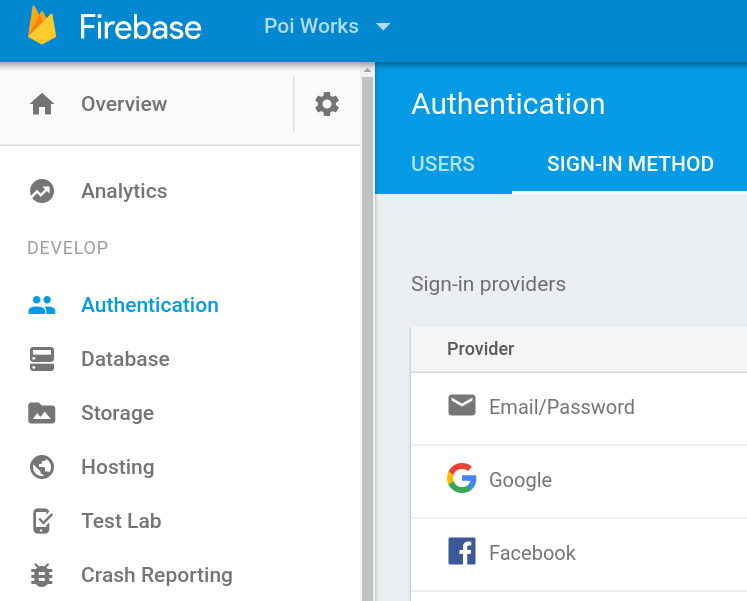
Task: Open the project settings gear icon
Action: tap(327, 104)
